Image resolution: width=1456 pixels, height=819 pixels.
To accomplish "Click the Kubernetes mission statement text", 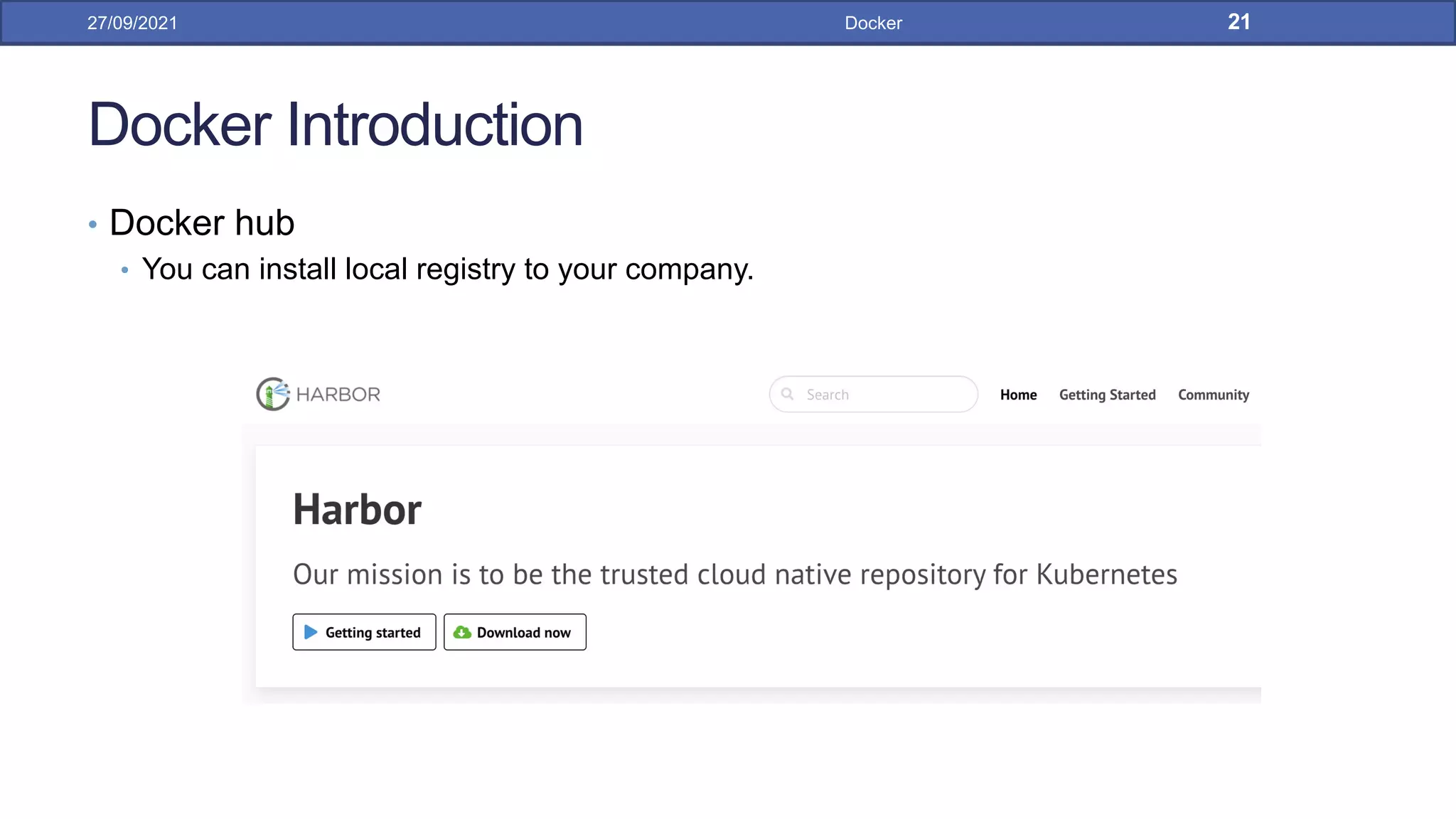I will pos(734,574).
